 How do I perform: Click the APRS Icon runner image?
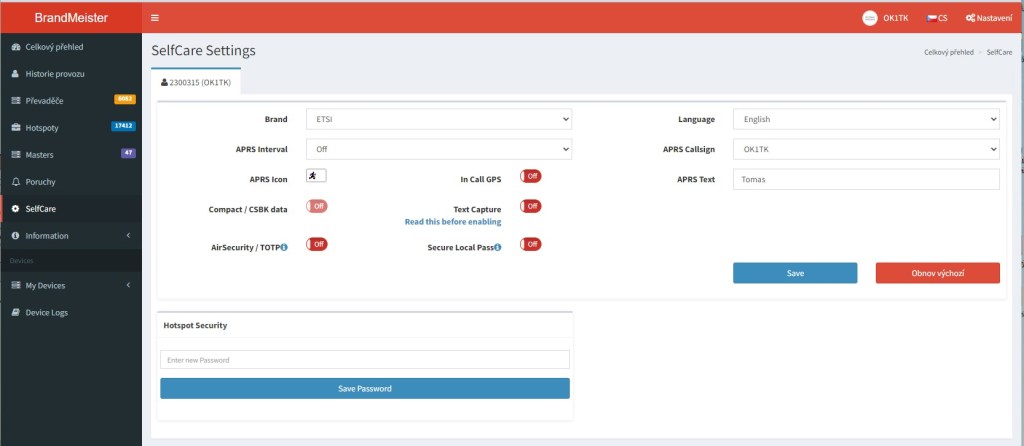click(x=315, y=176)
